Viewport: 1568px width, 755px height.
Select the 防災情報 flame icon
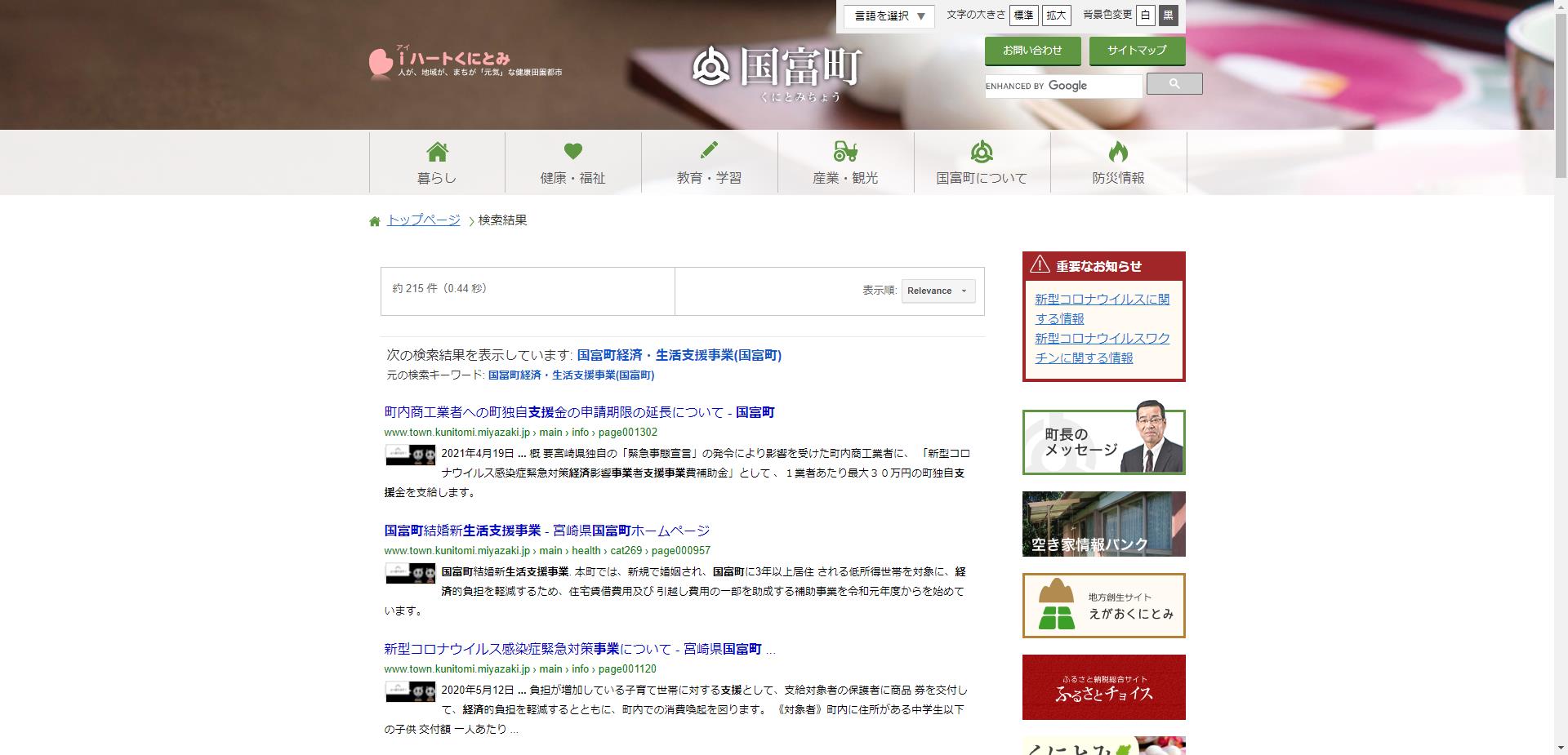(x=1119, y=151)
